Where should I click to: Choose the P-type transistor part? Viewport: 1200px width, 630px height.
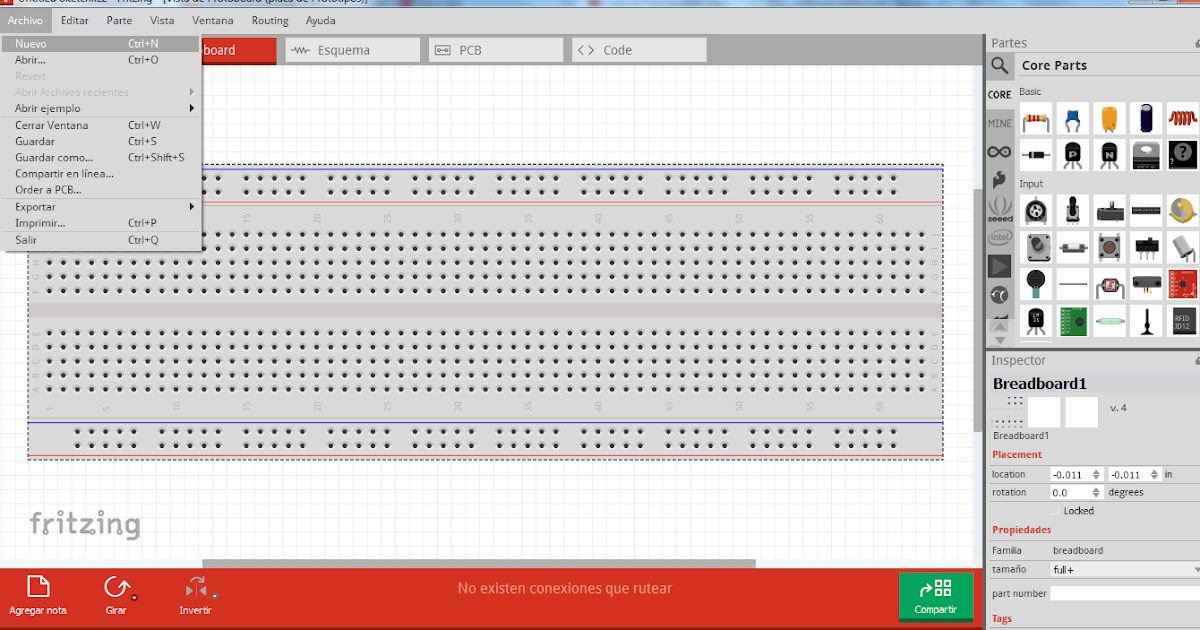[1073, 155]
